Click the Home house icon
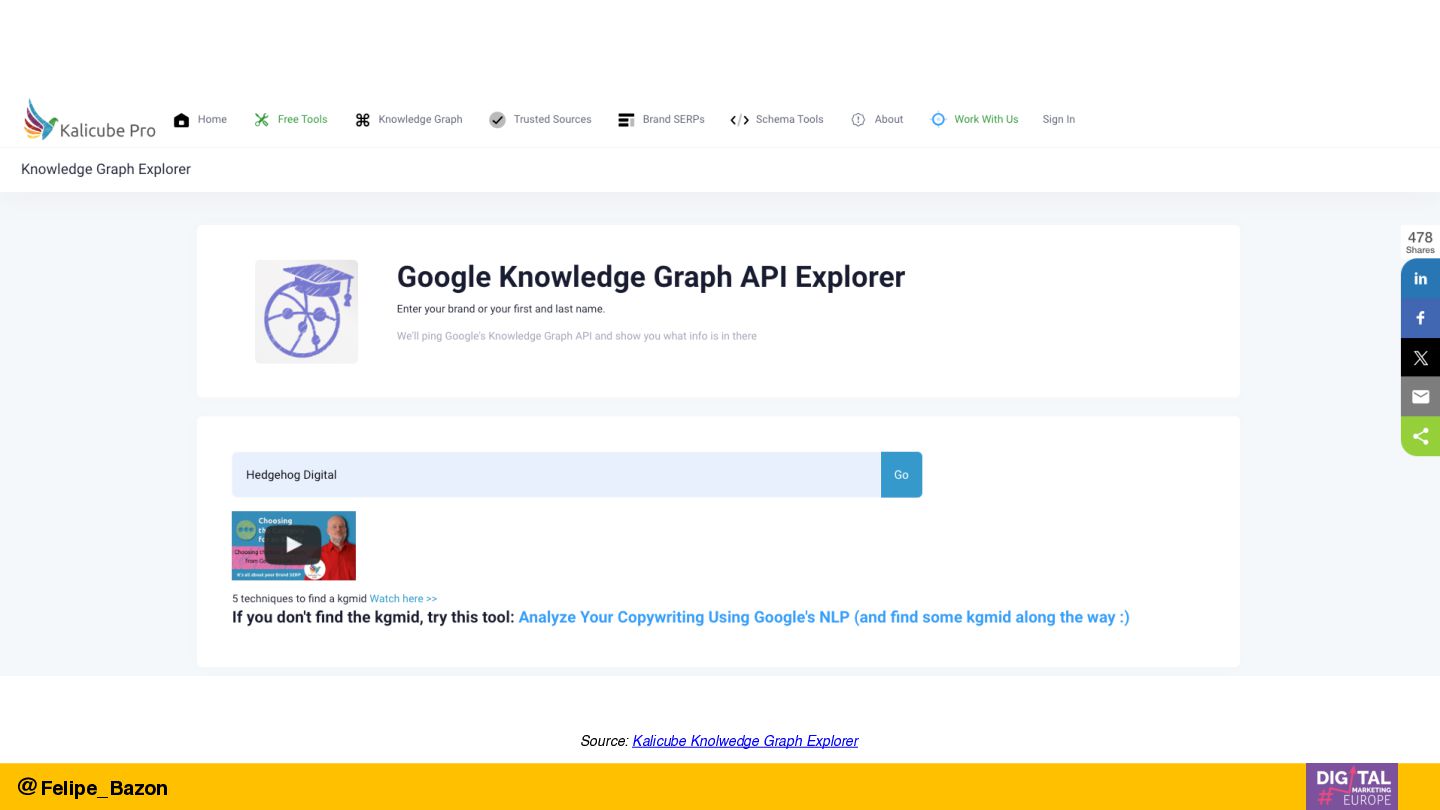 pos(181,120)
